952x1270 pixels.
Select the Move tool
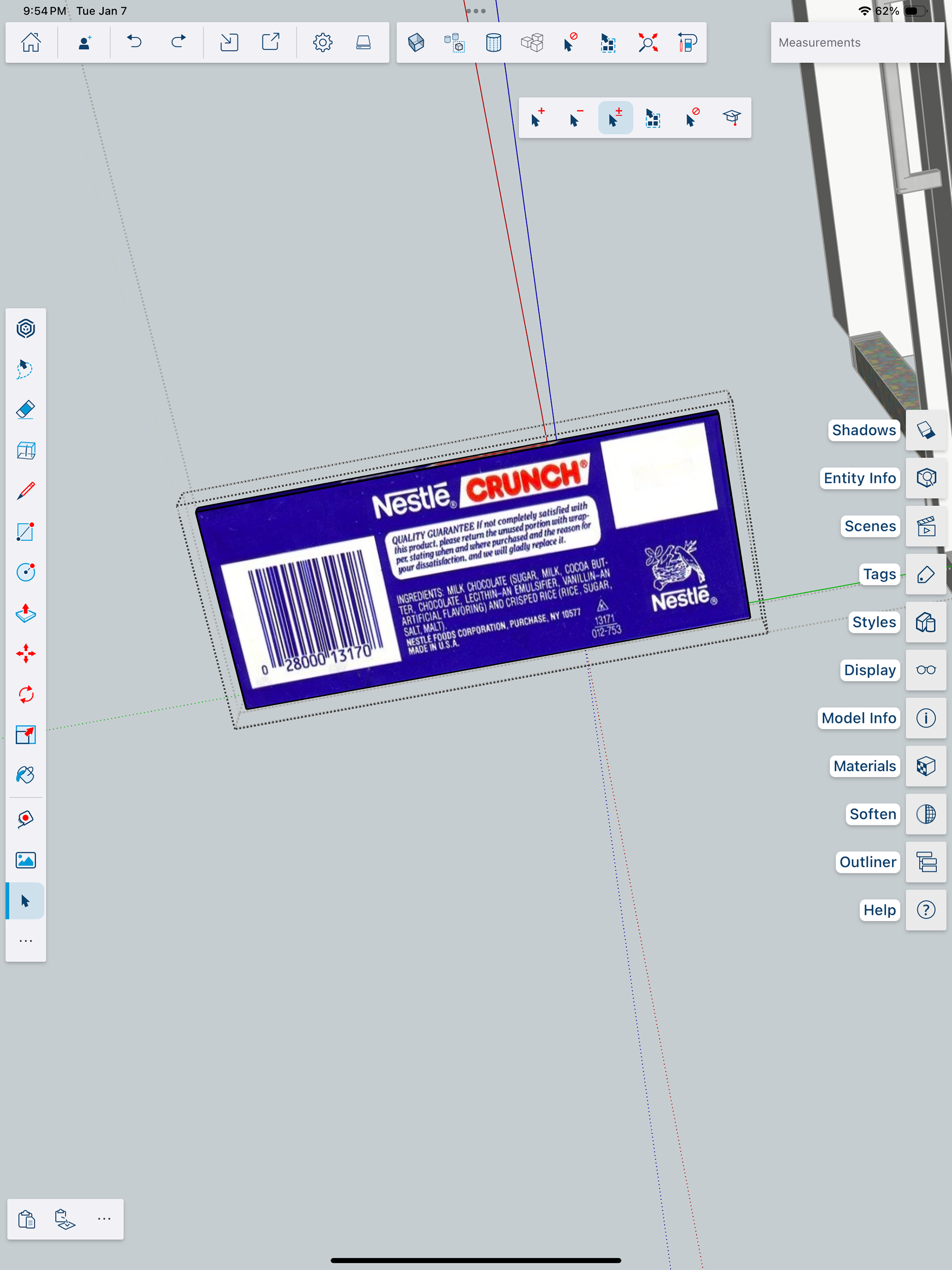pyautogui.click(x=26, y=654)
